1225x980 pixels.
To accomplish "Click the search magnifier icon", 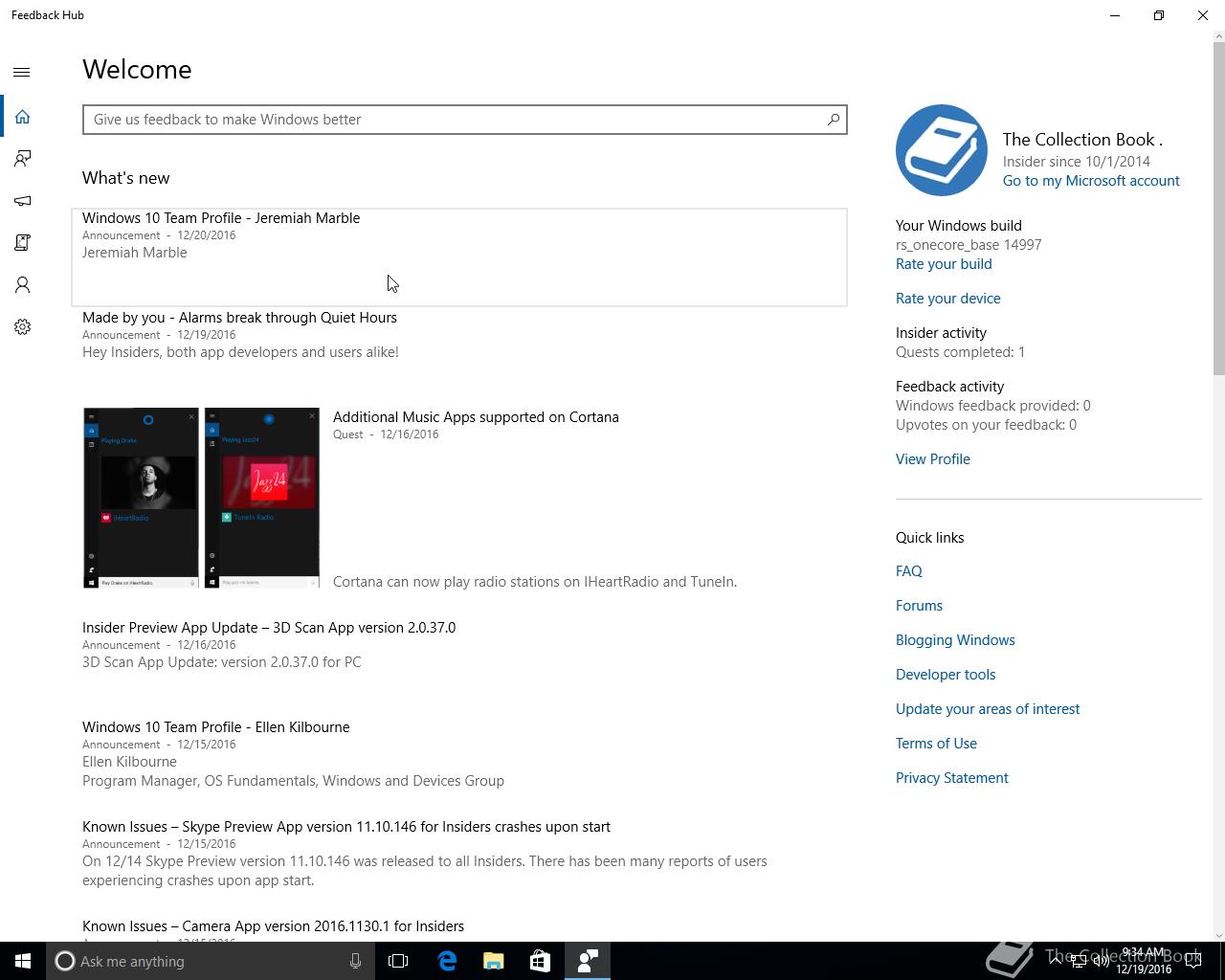I will [834, 120].
